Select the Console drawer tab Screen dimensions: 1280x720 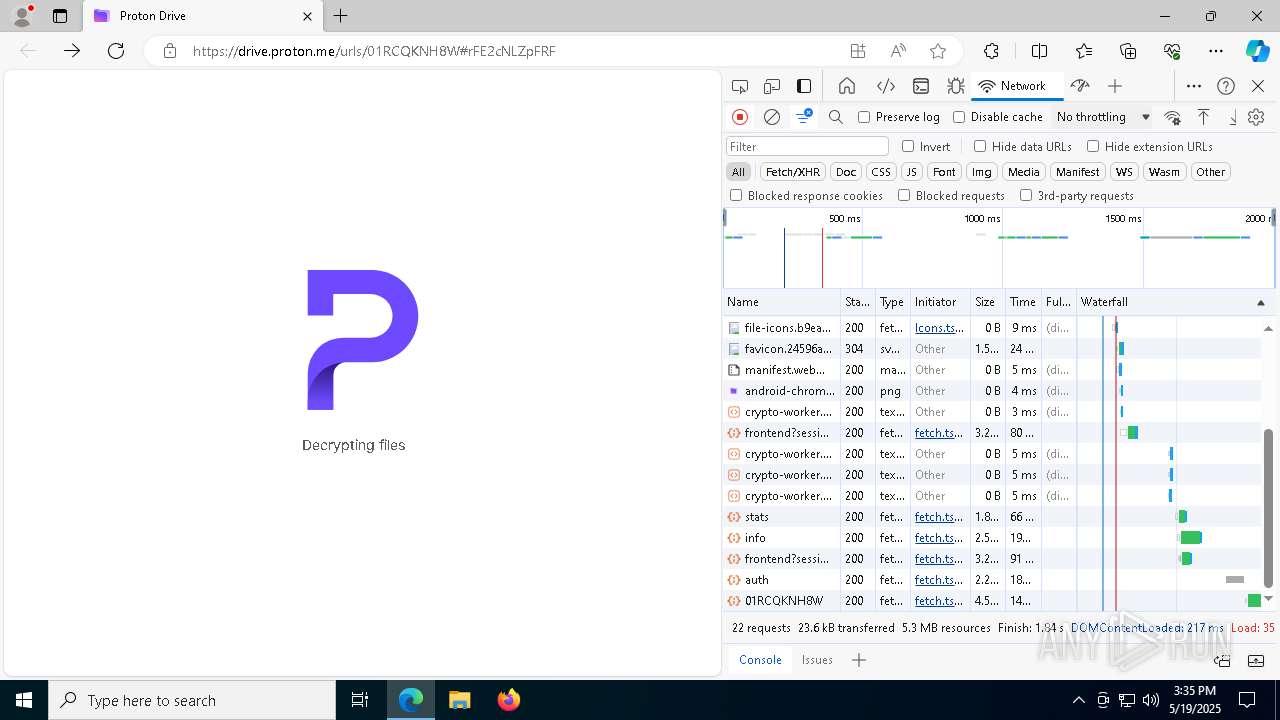point(760,660)
